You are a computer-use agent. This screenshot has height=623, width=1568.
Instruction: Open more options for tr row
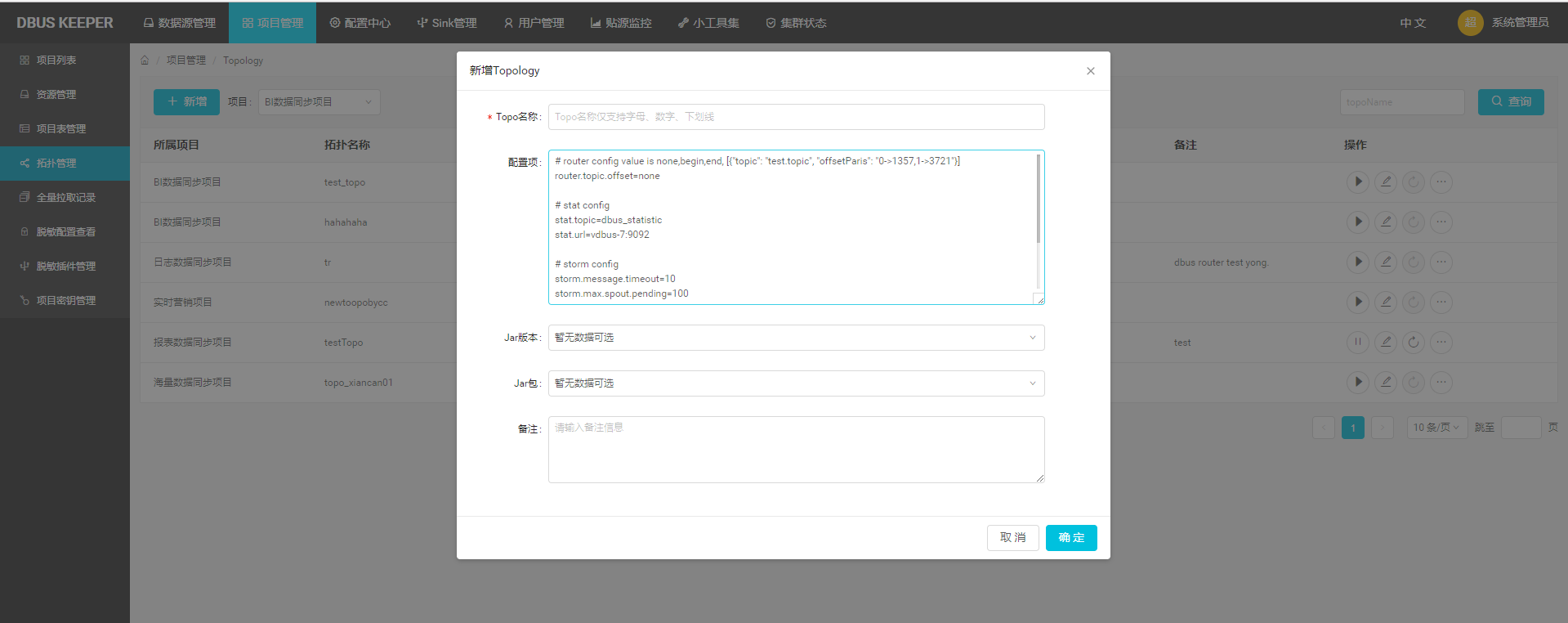[1441, 262]
